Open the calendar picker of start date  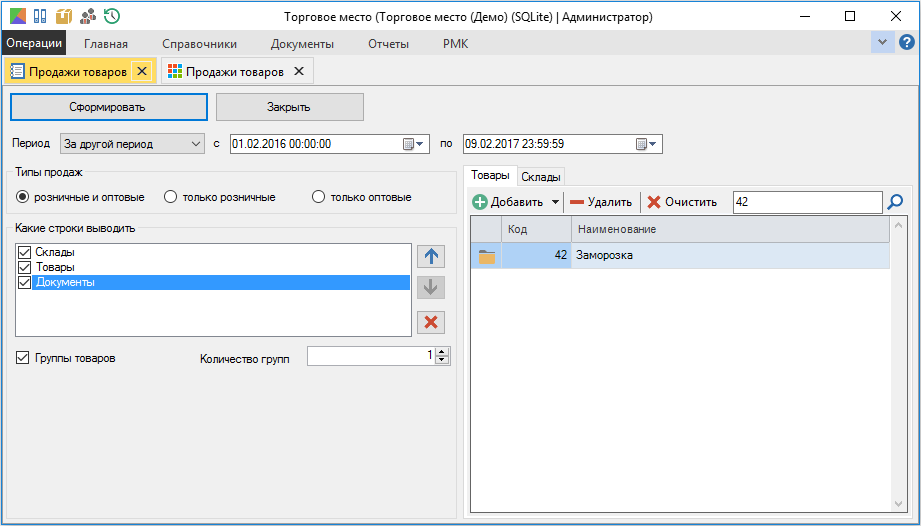pyautogui.click(x=413, y=144)
